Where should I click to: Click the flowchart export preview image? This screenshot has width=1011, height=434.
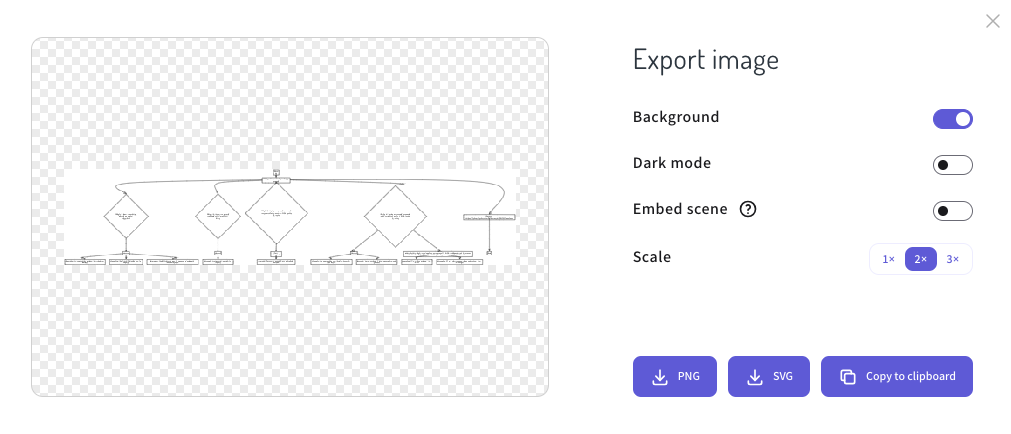[290, 217]
